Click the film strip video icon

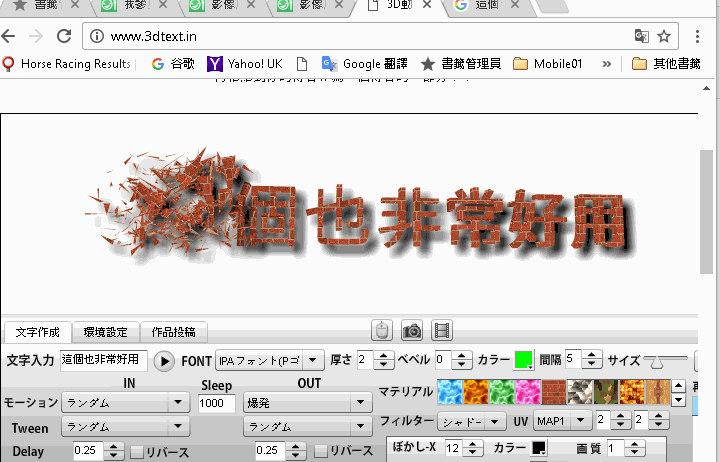coord(442,331)
